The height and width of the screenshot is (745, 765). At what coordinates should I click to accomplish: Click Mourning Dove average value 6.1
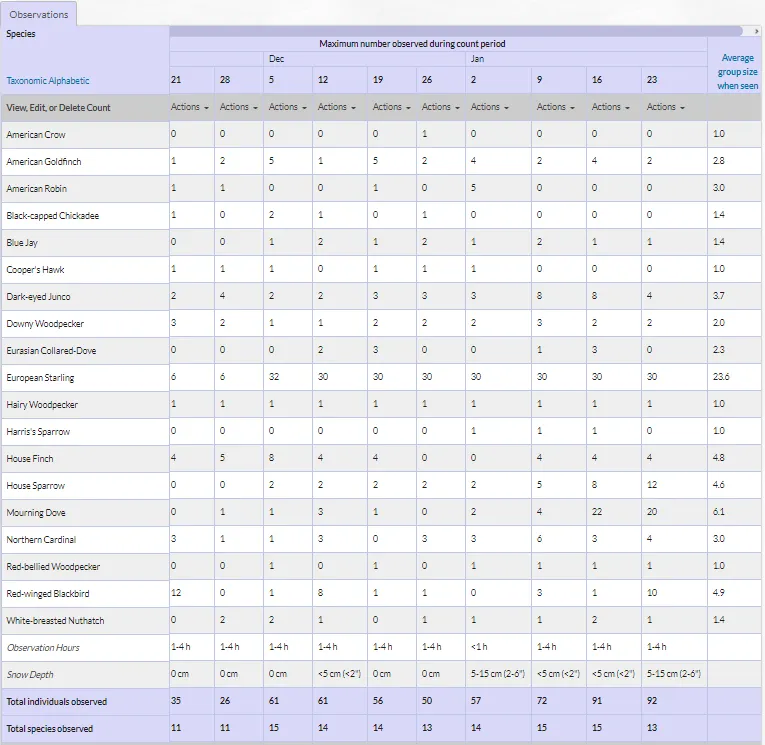pos(719,512)
